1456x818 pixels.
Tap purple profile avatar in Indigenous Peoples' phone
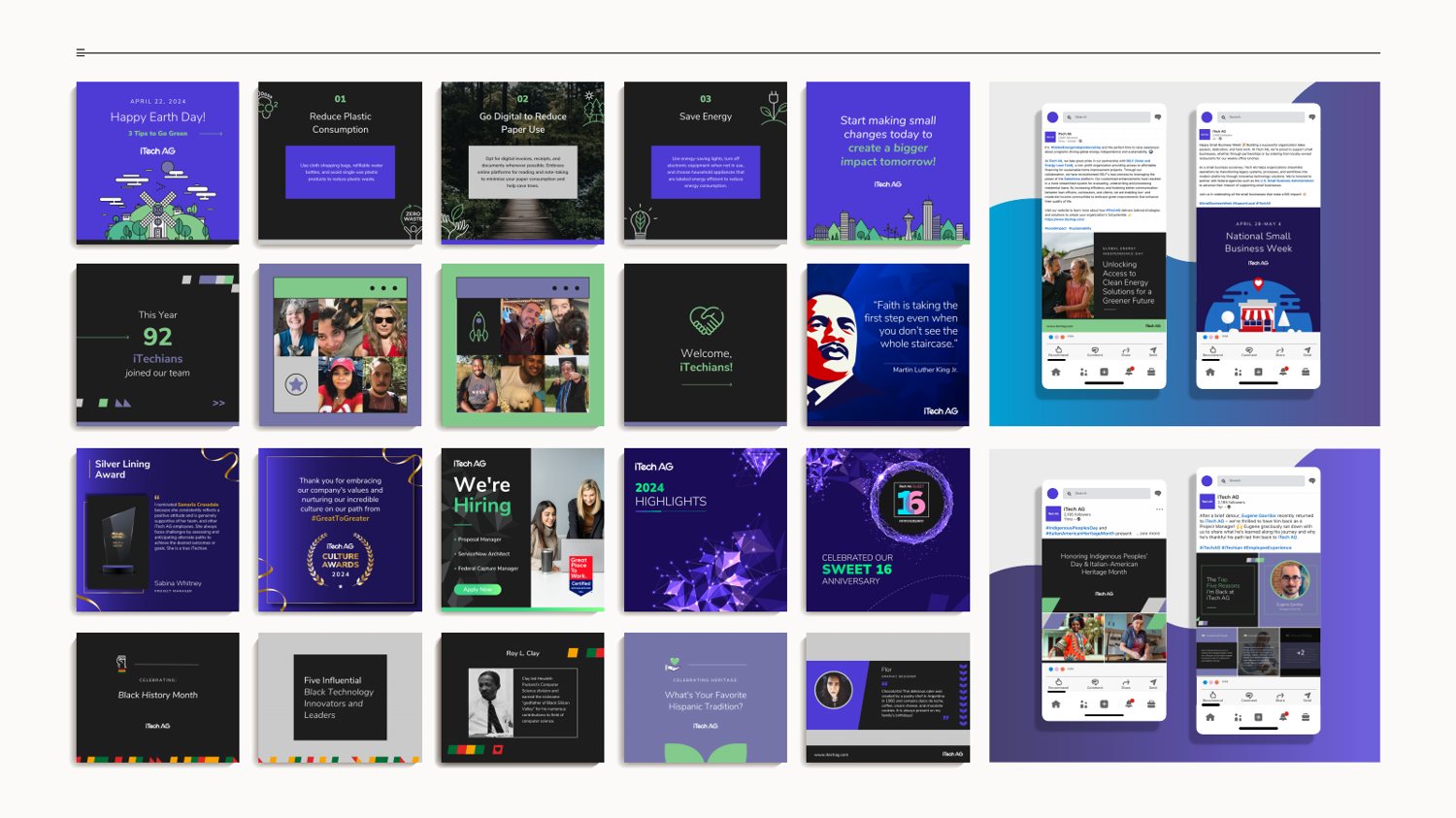(x=1052, y=493)
